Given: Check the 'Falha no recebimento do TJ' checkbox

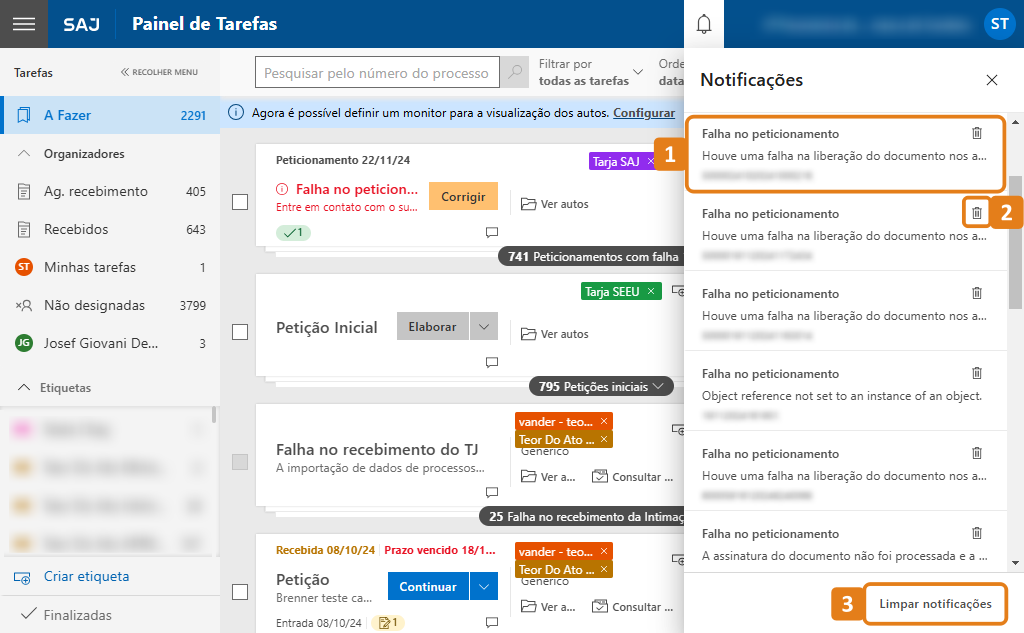Looking at the screenshot, I should coord(239,461).
